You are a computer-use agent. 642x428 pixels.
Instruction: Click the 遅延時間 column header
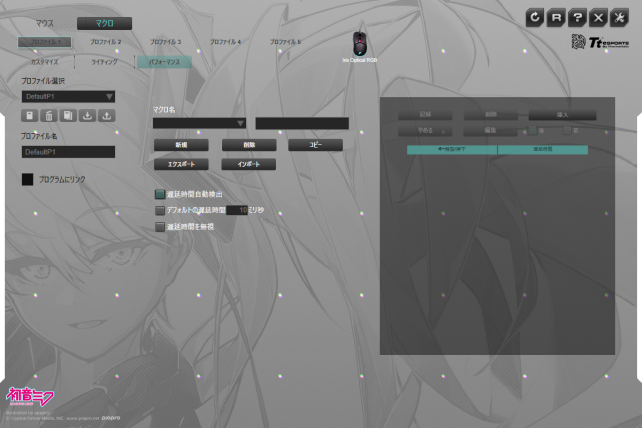click(543, 149)
